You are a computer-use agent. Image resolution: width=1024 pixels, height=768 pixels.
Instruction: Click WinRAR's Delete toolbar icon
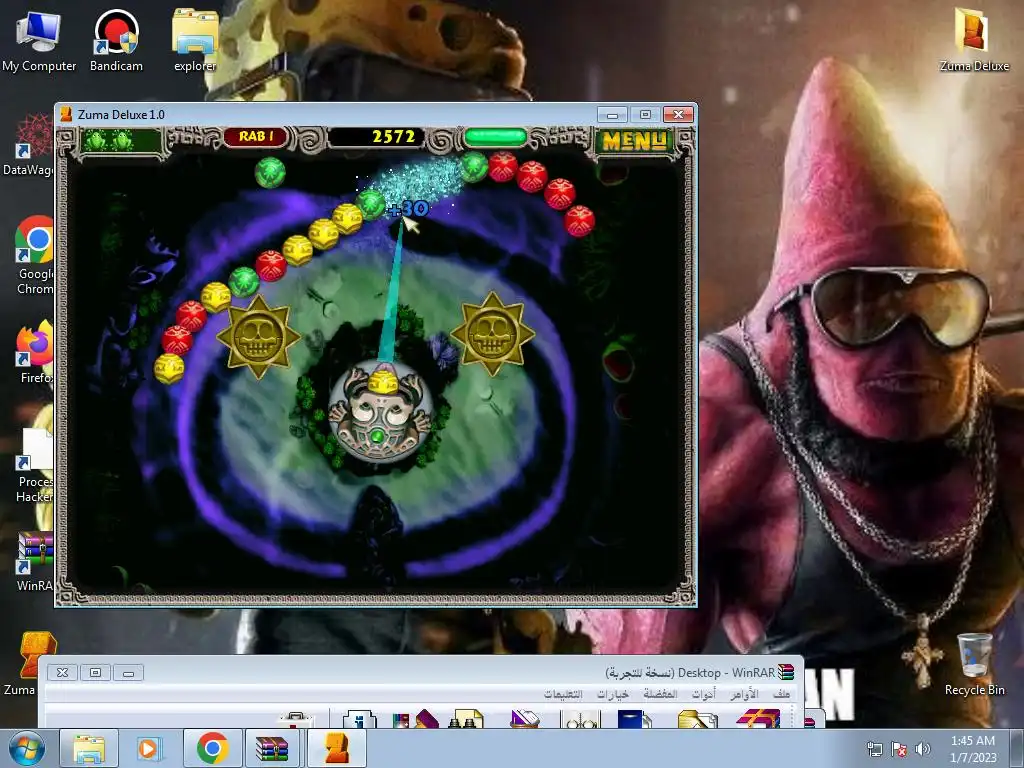pyautogui.click(x=524, y=718)
